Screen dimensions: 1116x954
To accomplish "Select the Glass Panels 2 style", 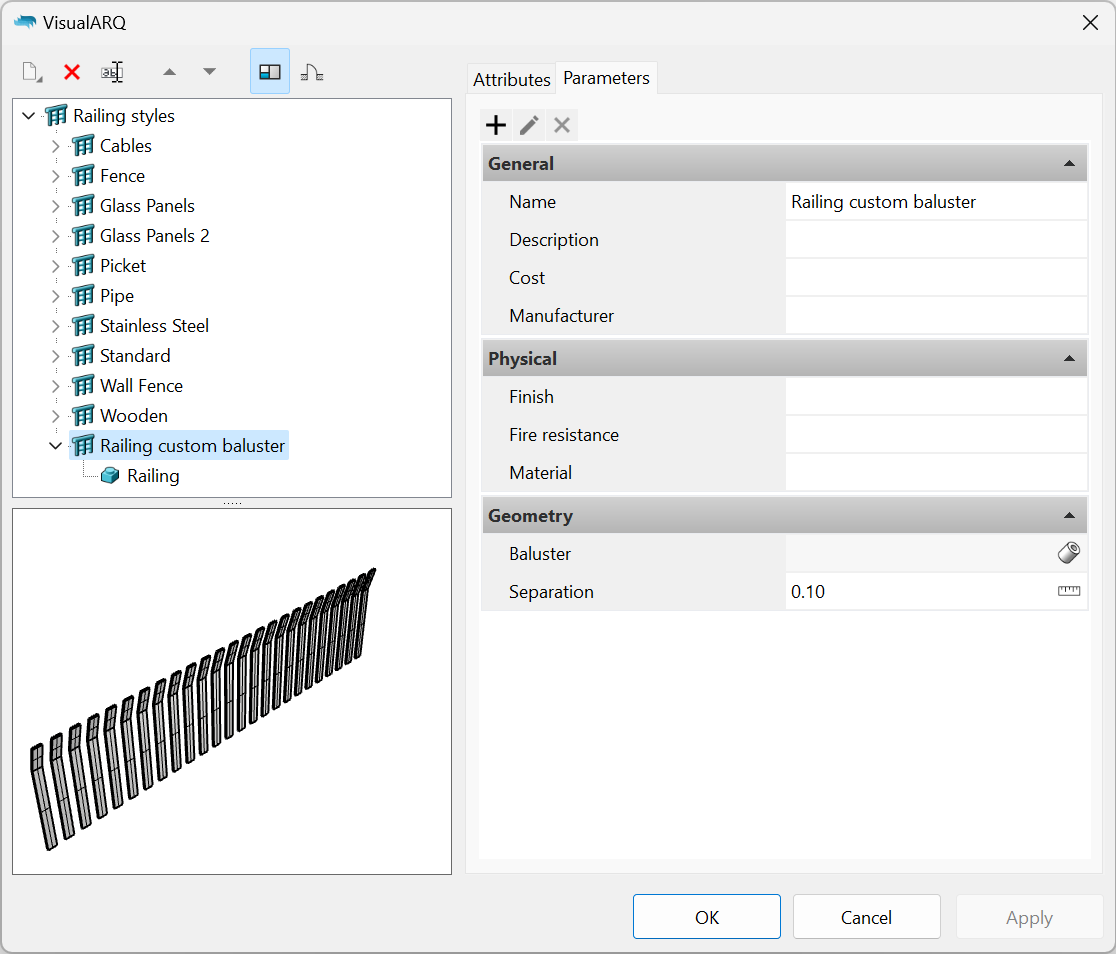I will (x=154, y=236).
